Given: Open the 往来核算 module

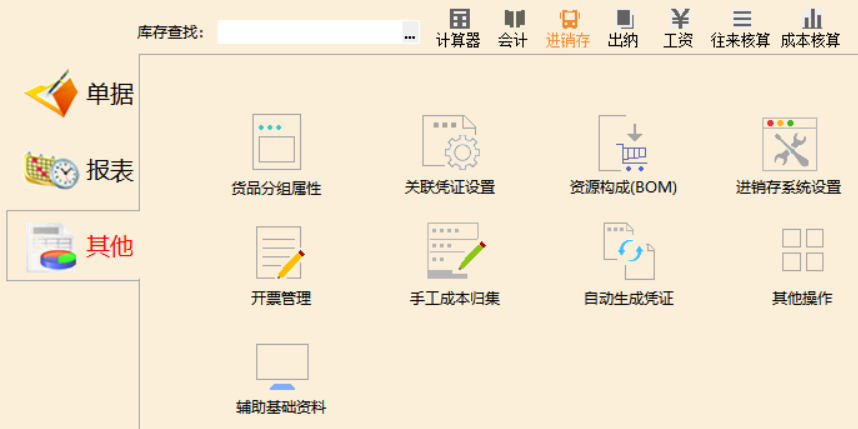Looking at the screenshot, I should (741, 29).
